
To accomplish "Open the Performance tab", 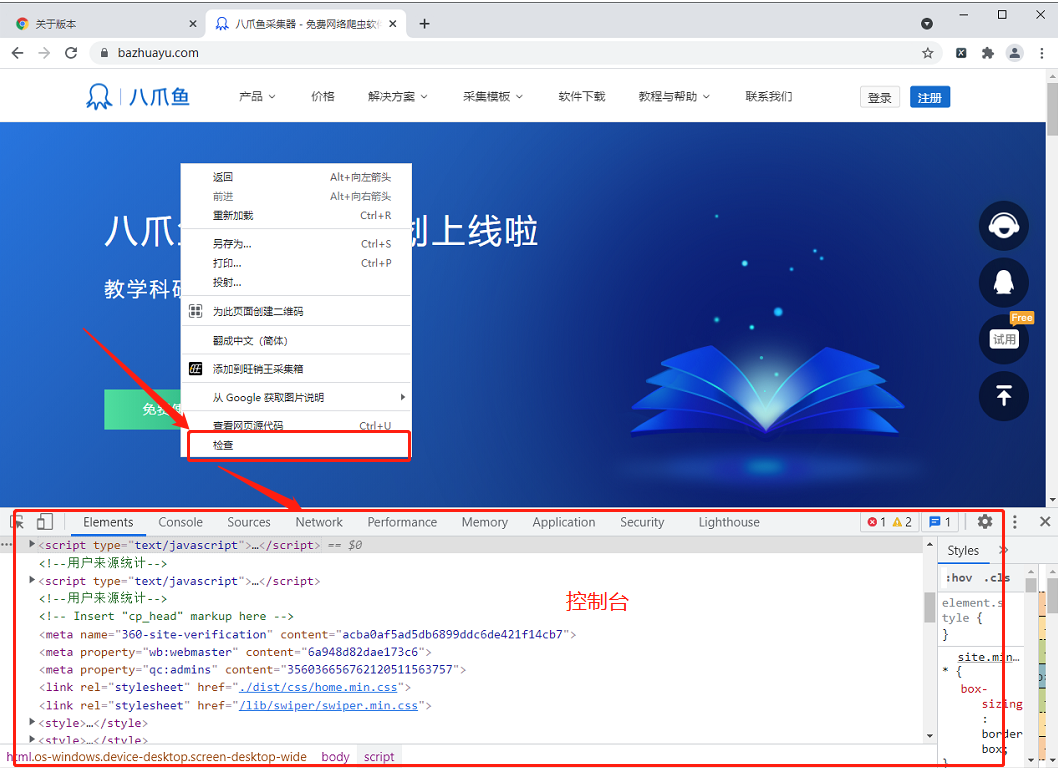I will click(402, 522).
